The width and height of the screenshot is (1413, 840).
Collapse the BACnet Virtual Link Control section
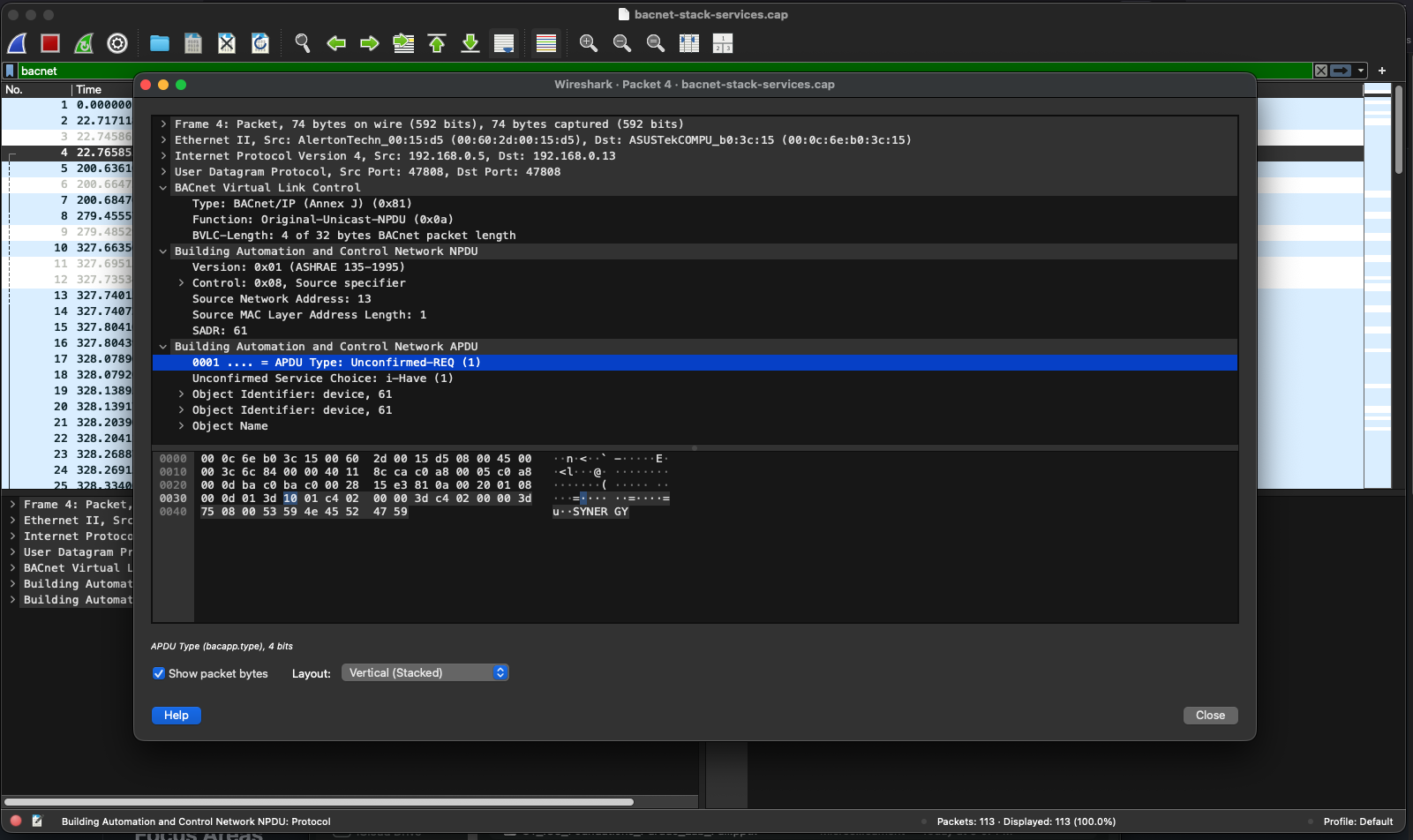coord(162,187)
